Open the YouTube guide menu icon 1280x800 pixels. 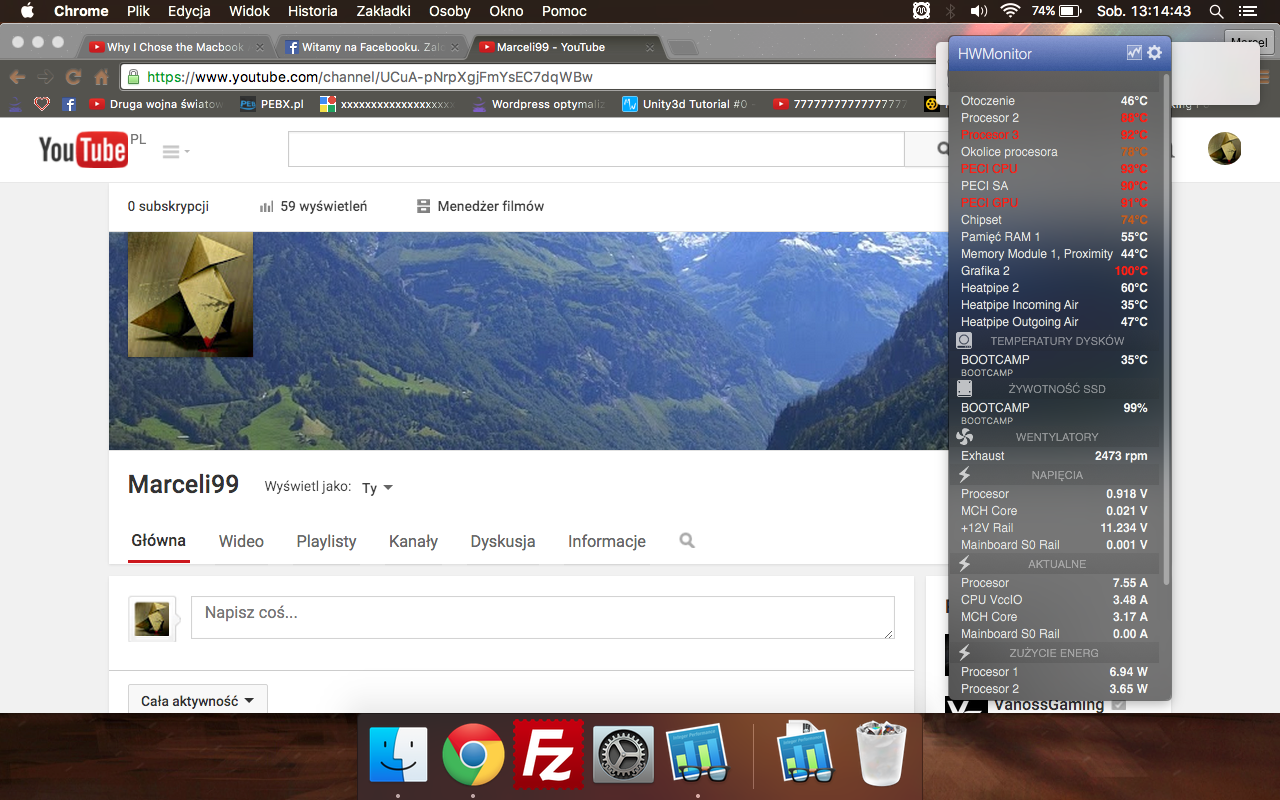point(175,151)
